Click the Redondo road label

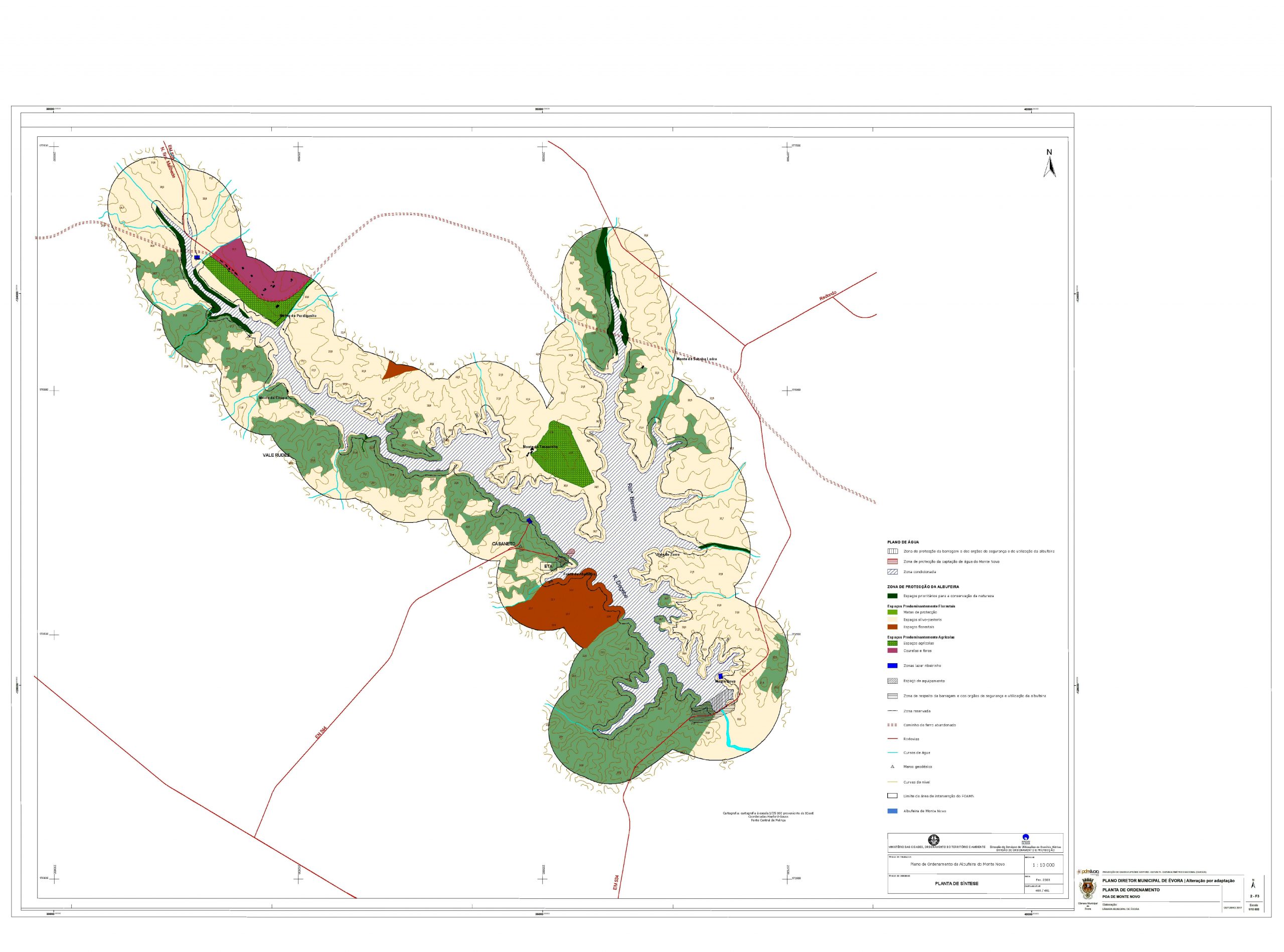(x=828, y=296)
